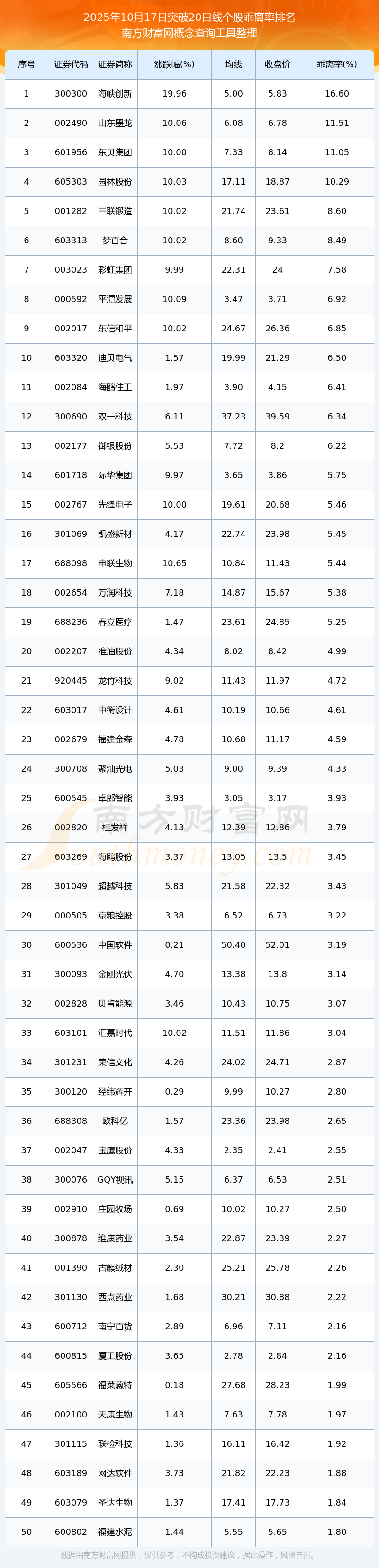Select stock name 天康生物
This screenshot has height=1568, width=379.
point(115,1414)
